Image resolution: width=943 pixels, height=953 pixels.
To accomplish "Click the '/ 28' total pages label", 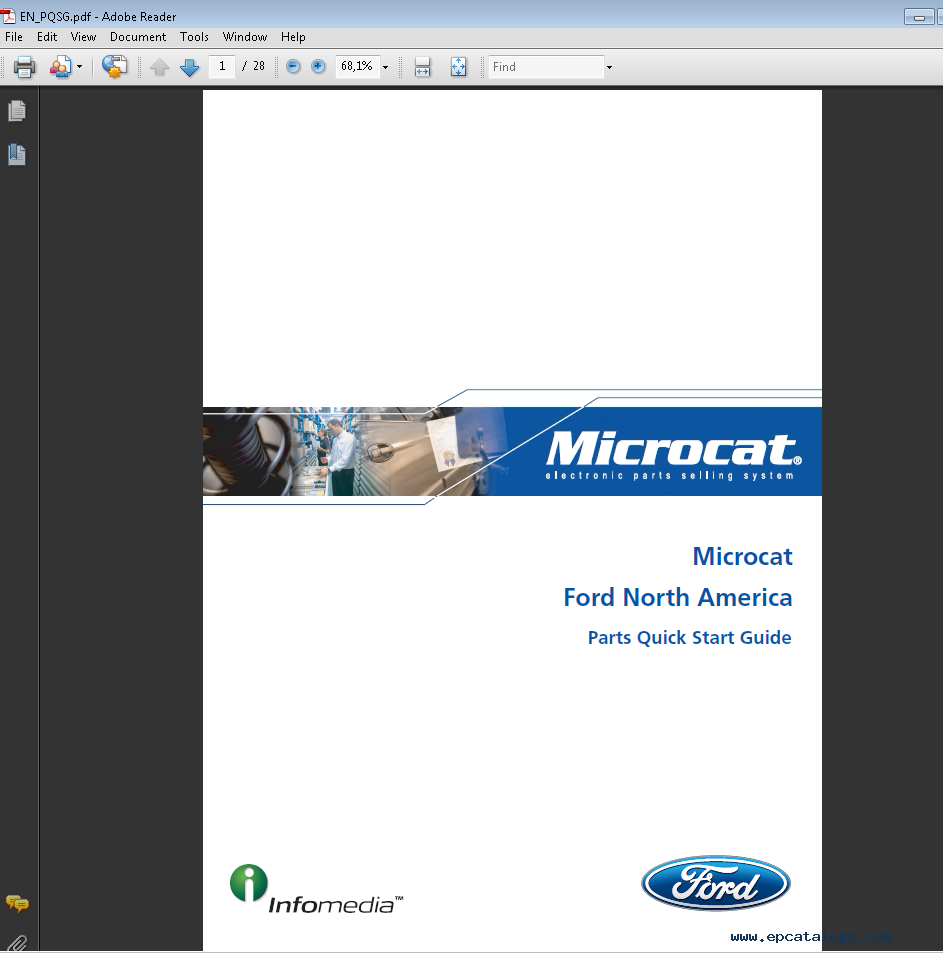I will click(x=253, y=66).
